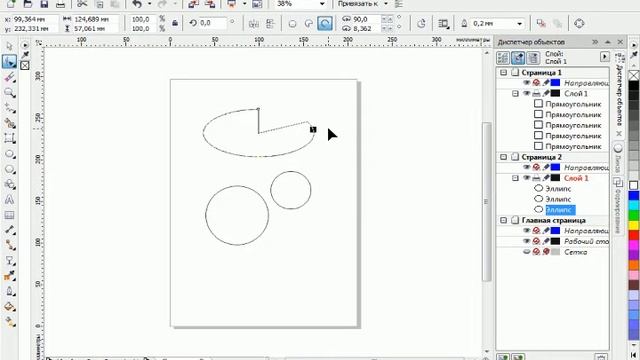Image resolution: width=640 pixels, height=360 pixels.
Task: Switch to the Формирование docker tab
Action: [x=618, y=206]
